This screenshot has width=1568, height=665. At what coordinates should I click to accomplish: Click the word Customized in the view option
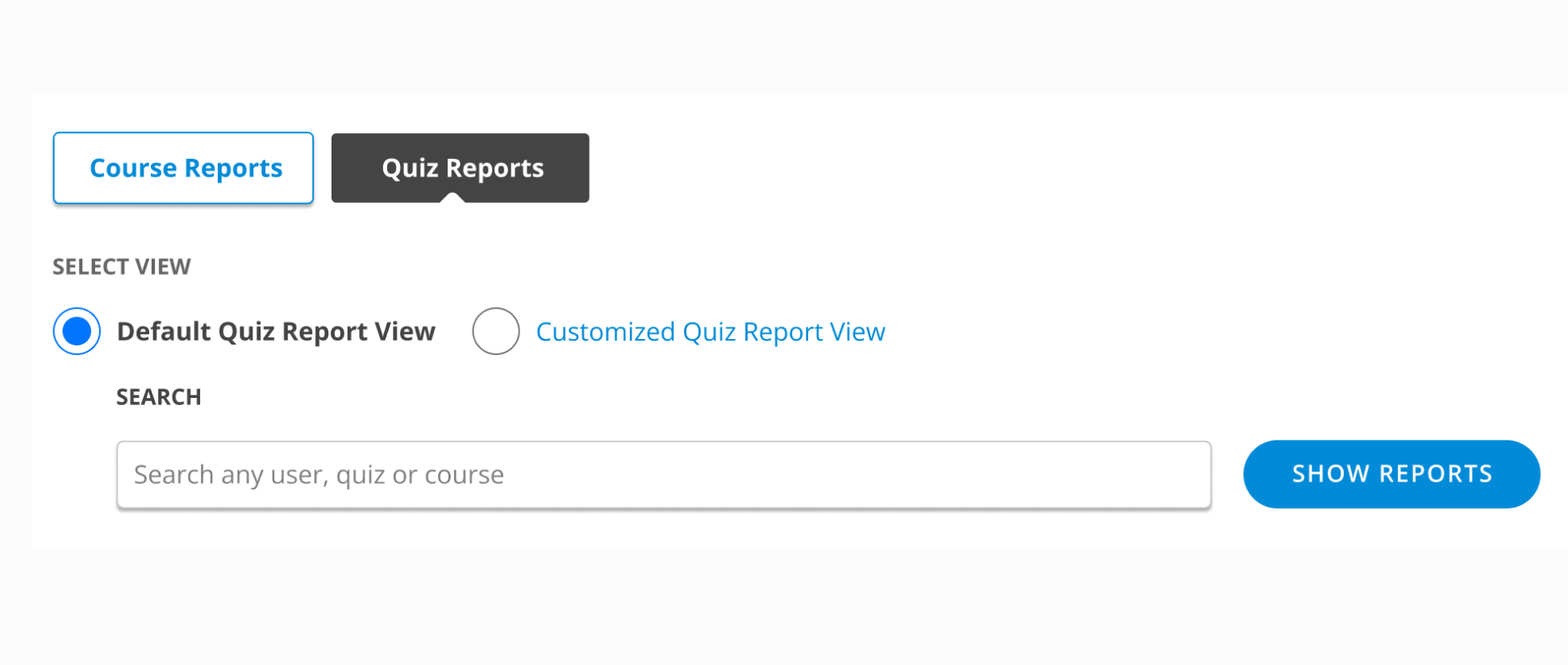pyautogui.click(x=605, y=332)
